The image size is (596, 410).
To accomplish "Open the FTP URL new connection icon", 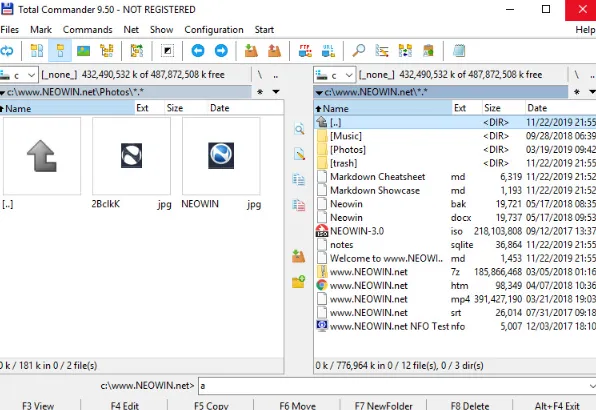I will point(328,51).
